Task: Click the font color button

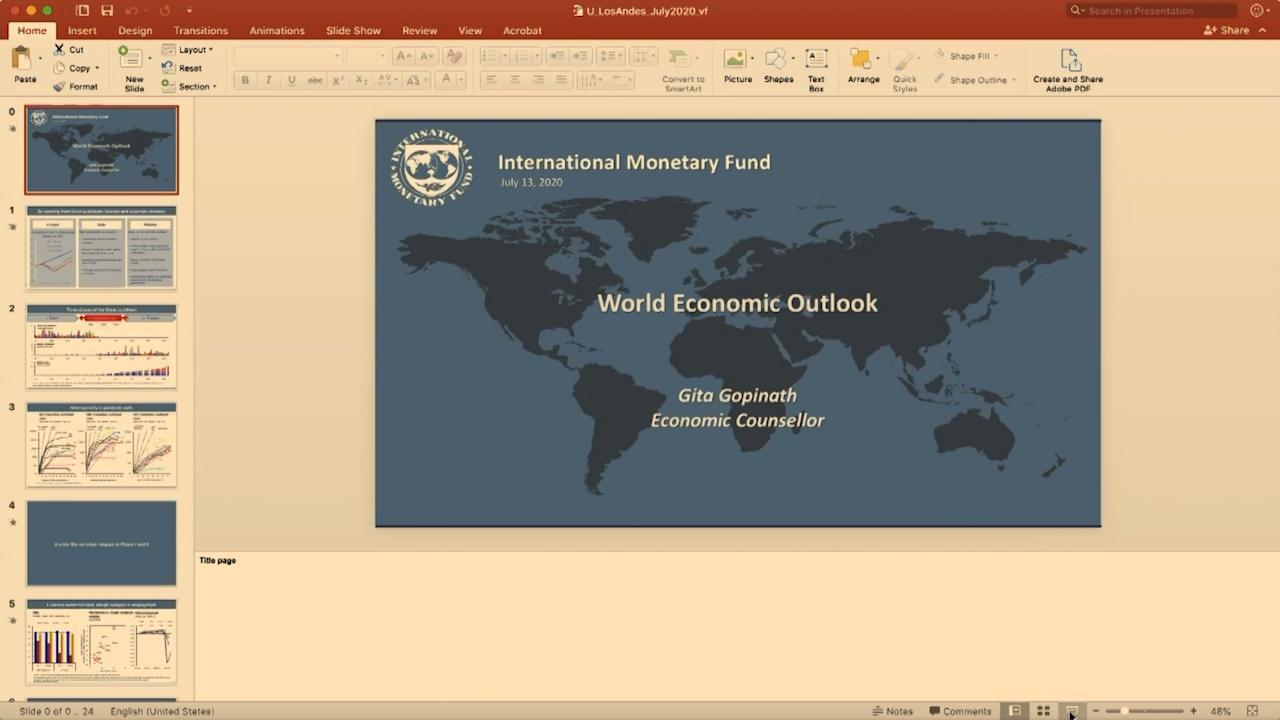Action: 448,80
